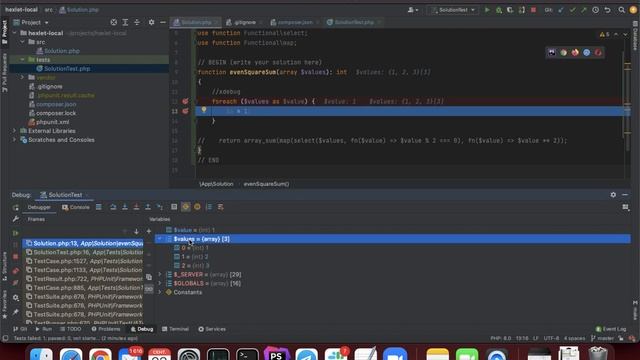Stop debugging from the debug sidebar

click(x=16, y=257)
